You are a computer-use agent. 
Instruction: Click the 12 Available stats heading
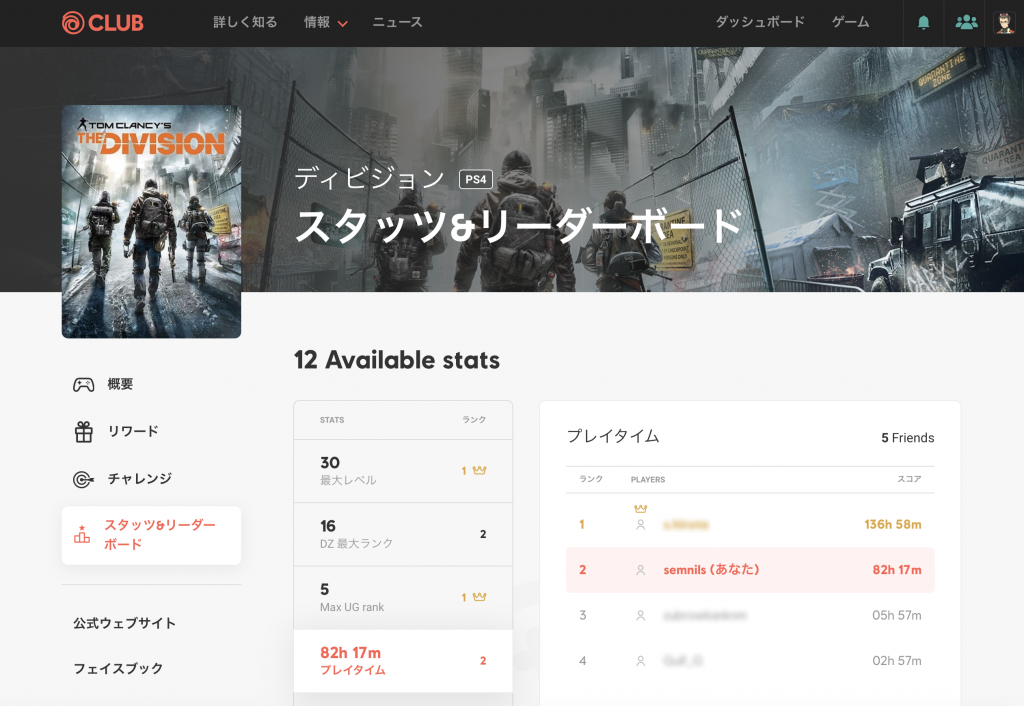397,360
